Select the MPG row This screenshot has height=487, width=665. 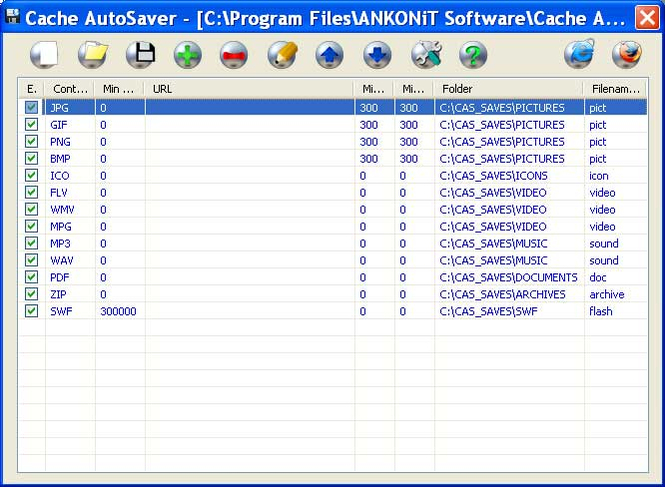click(333, 227)
